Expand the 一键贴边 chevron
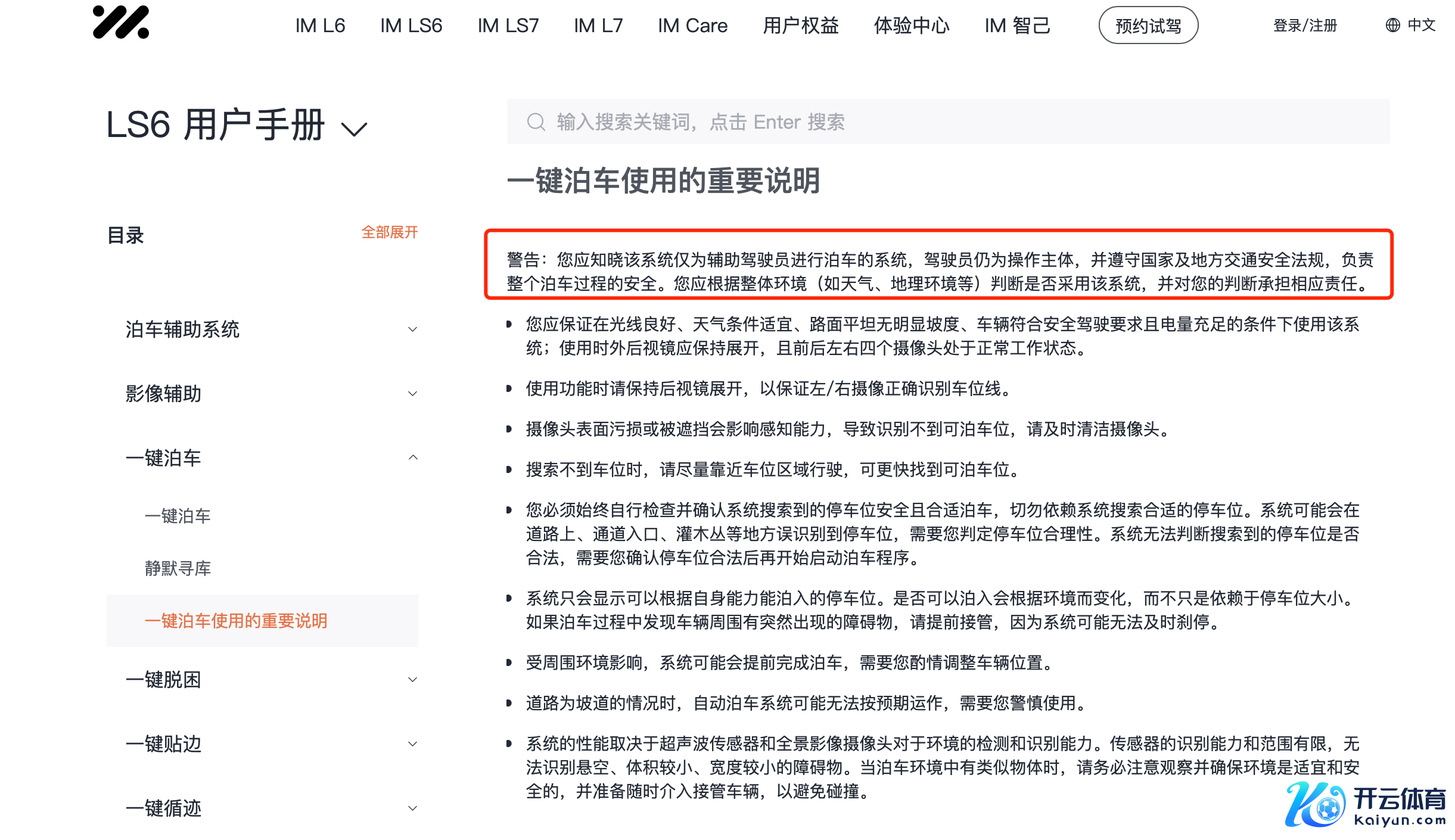Screen dimensions: 1455x840 click(x=412, y=743)
